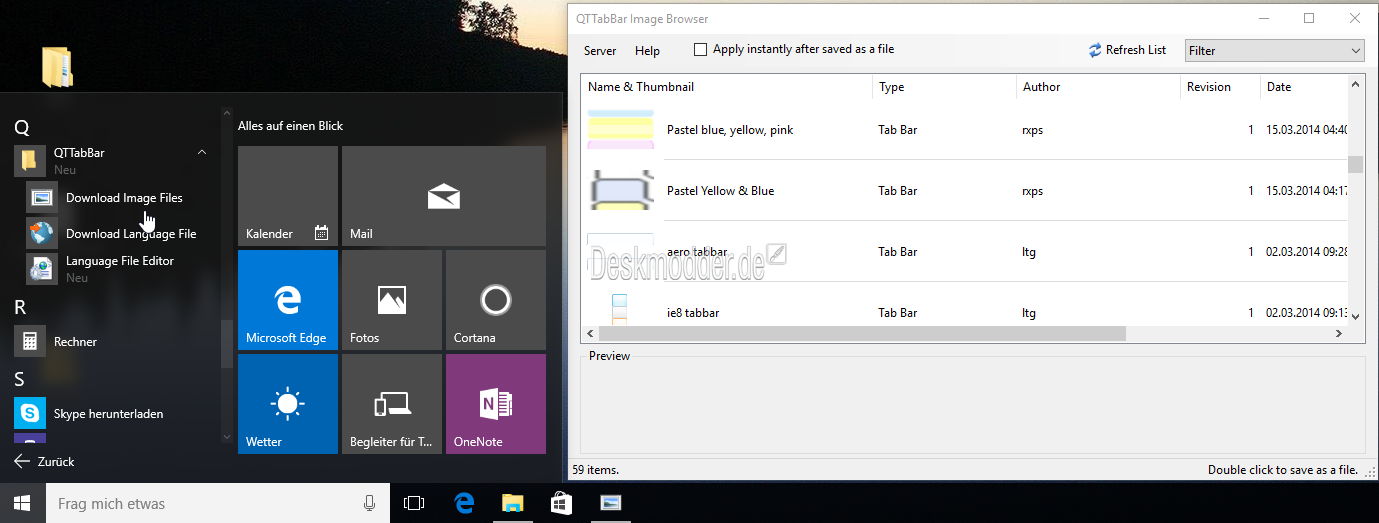Collapse the QTTabBar folder group

202,153
